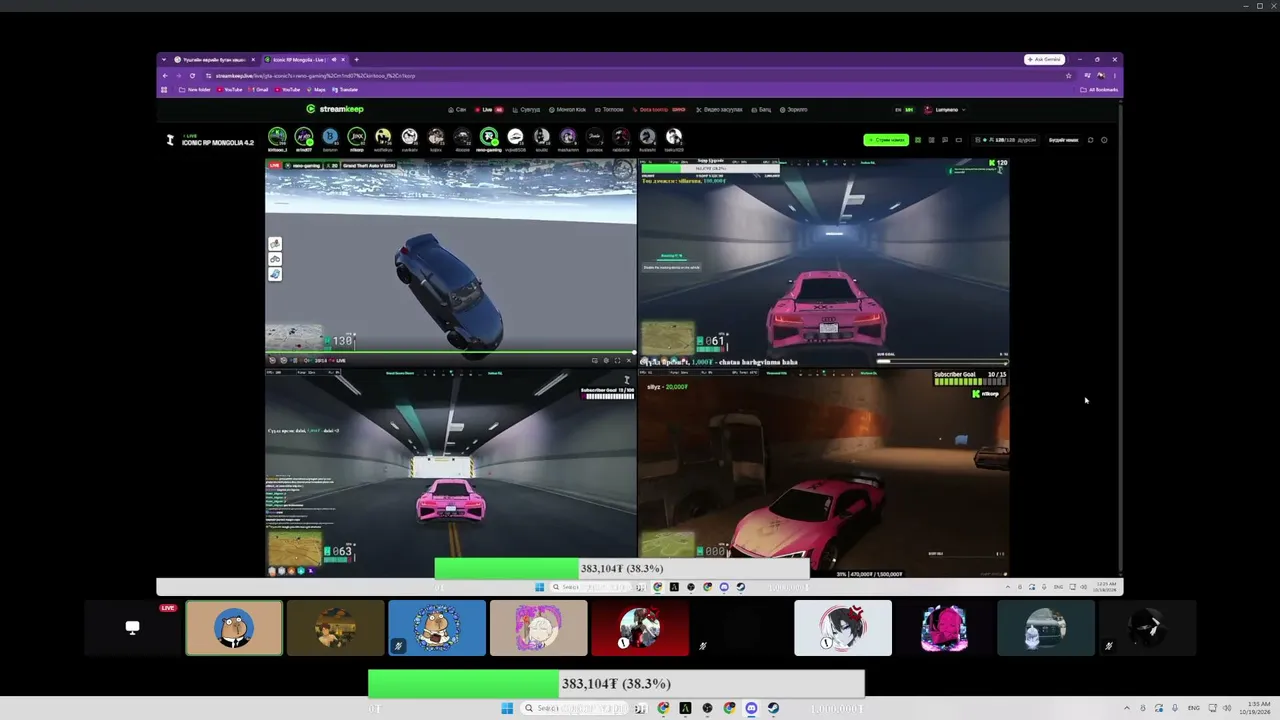
Task: Close the top-left stream player
Action: point(629,361)
